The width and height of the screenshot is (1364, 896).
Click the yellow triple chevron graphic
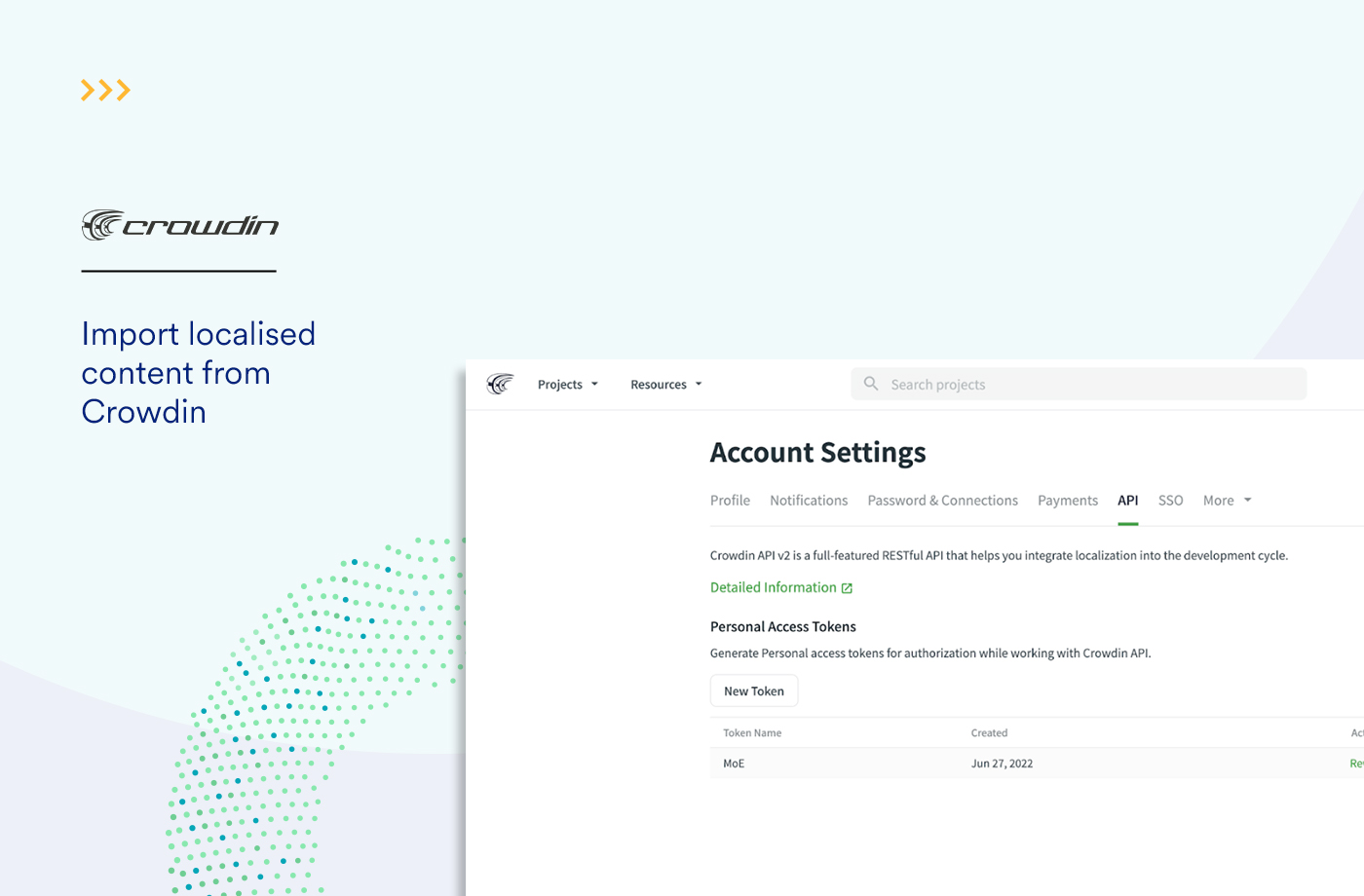105,90
